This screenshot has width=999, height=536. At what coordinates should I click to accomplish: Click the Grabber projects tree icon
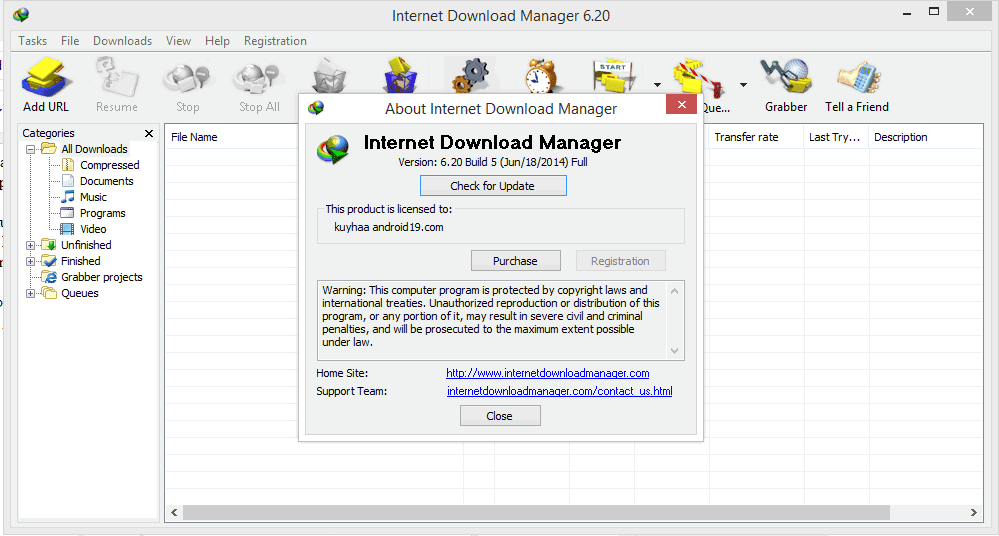[49, 277]
